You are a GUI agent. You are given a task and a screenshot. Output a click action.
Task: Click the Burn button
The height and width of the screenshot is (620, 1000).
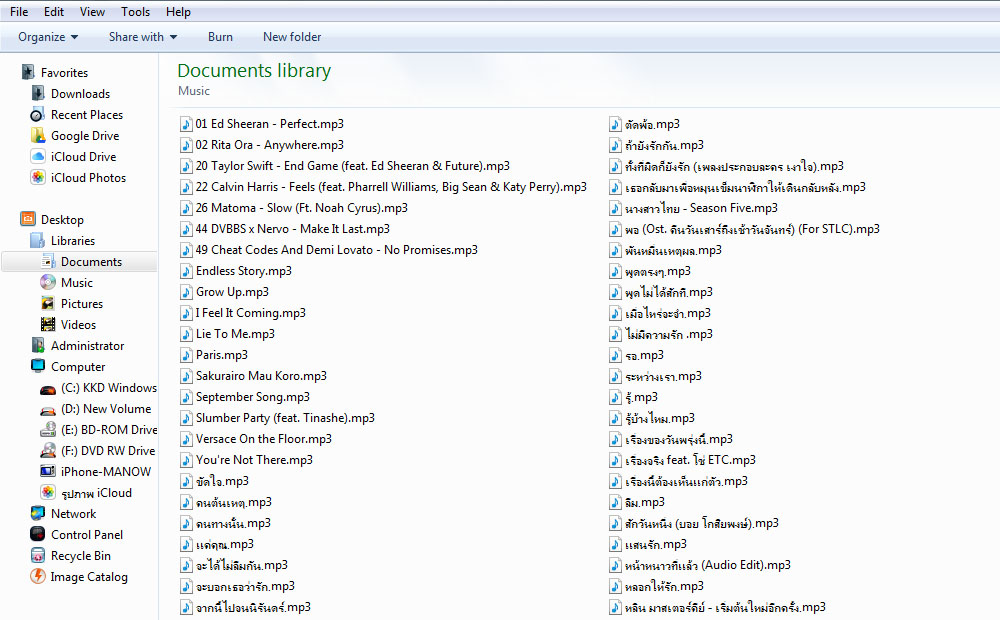point(220,37)
